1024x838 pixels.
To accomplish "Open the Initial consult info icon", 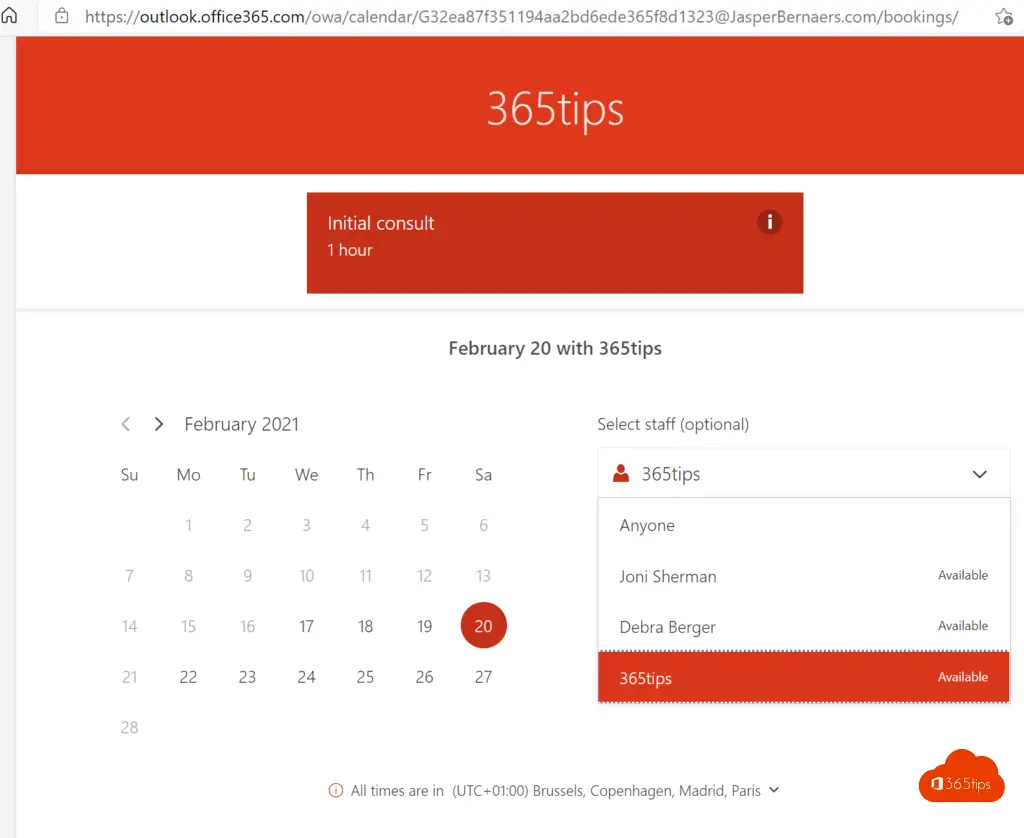I will tap(769, 222).
